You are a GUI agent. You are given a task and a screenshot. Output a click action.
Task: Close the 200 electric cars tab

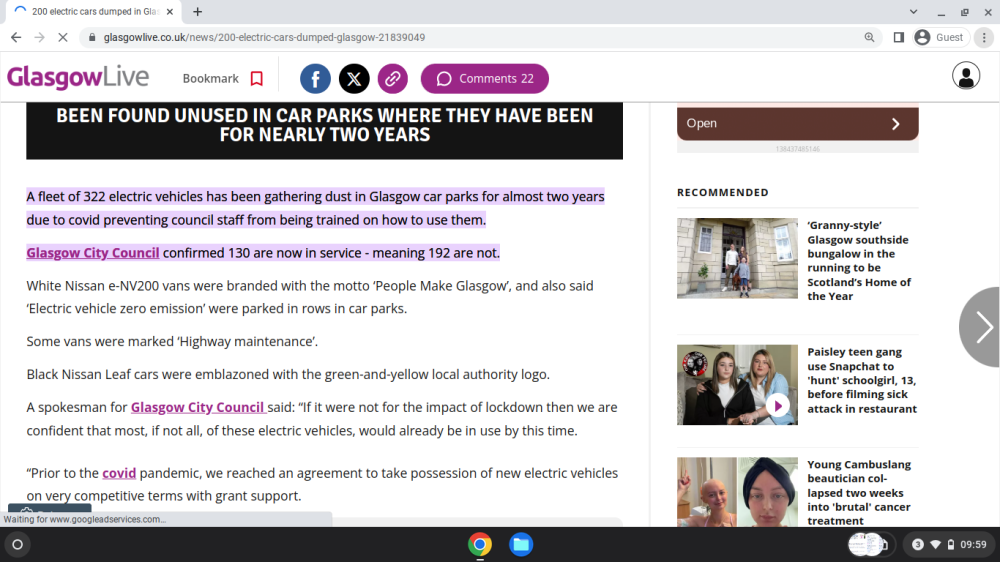click(x=170, y=11)
